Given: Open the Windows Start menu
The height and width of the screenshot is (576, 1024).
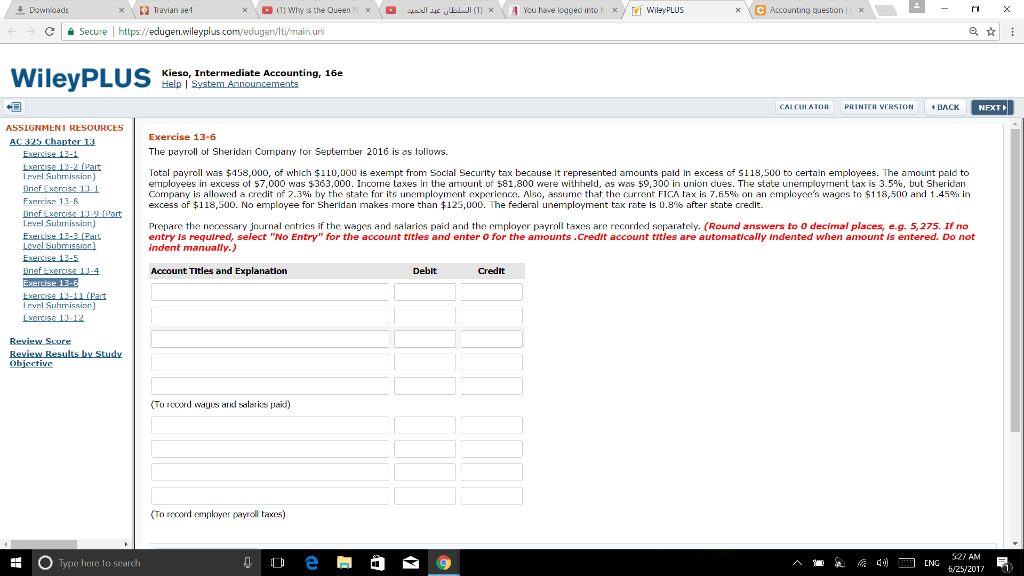Looking at the screenshot, I should (16, 563).
